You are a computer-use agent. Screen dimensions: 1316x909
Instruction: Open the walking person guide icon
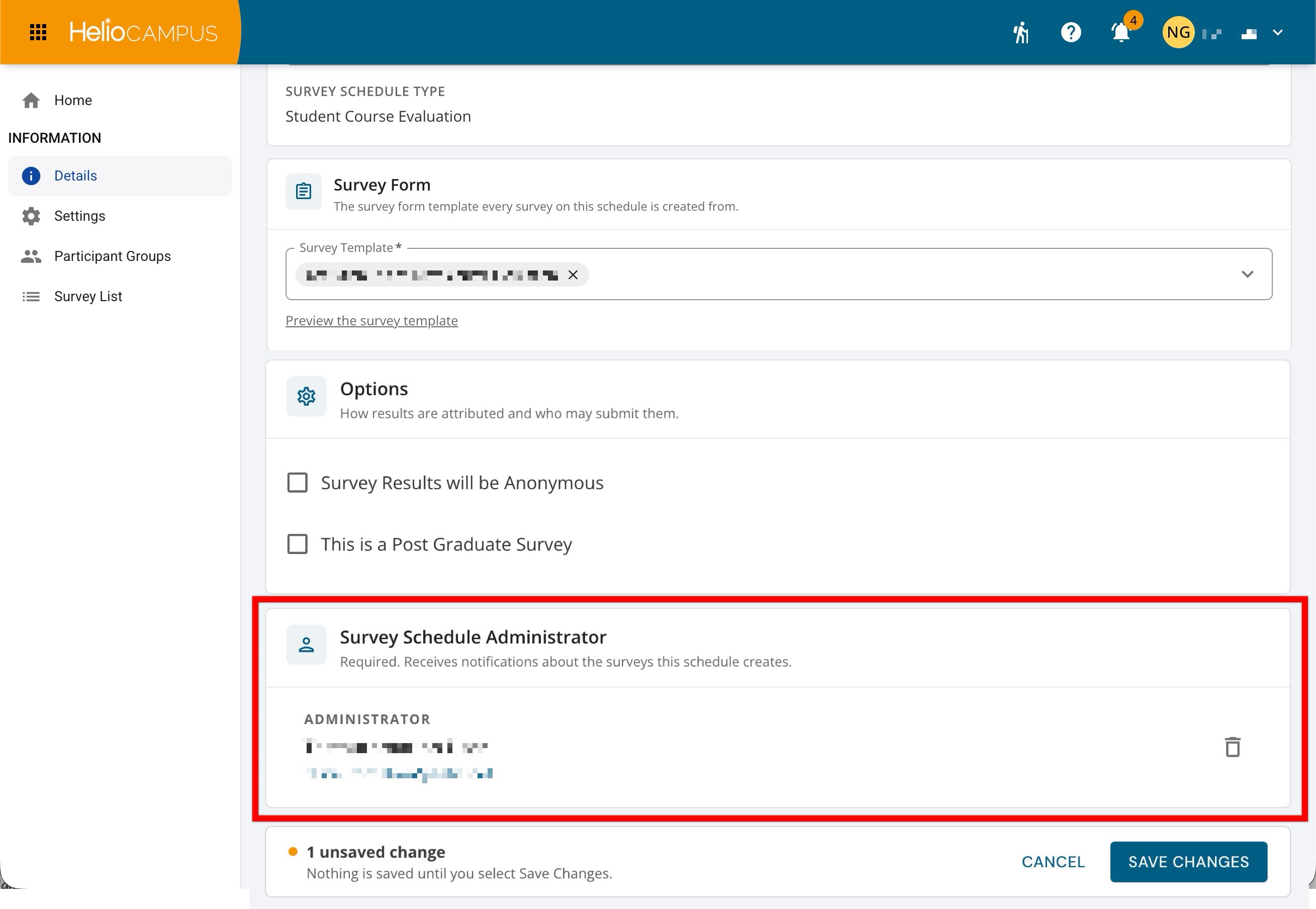(1021, 33)
